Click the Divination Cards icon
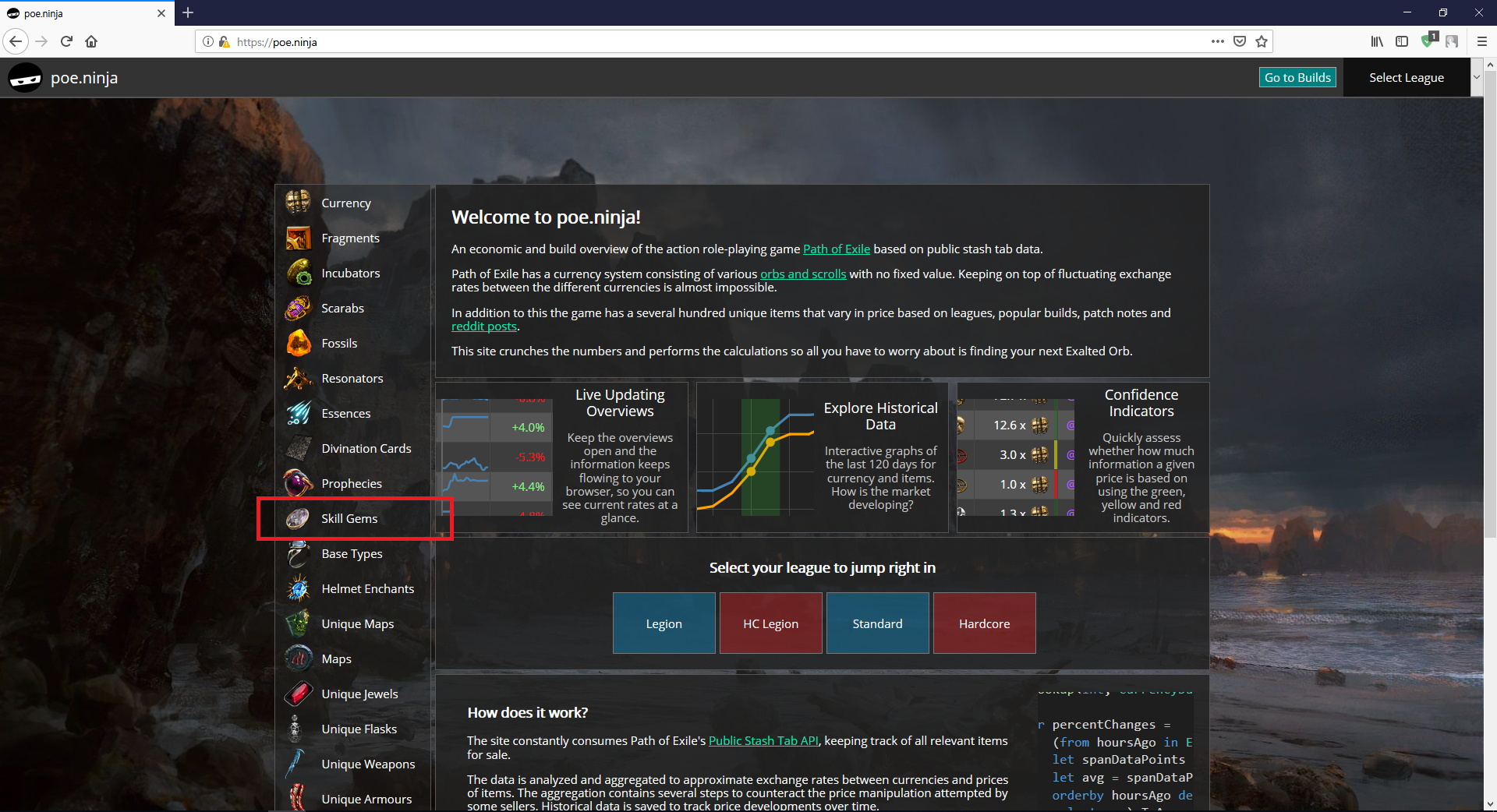 pos(298,448)
